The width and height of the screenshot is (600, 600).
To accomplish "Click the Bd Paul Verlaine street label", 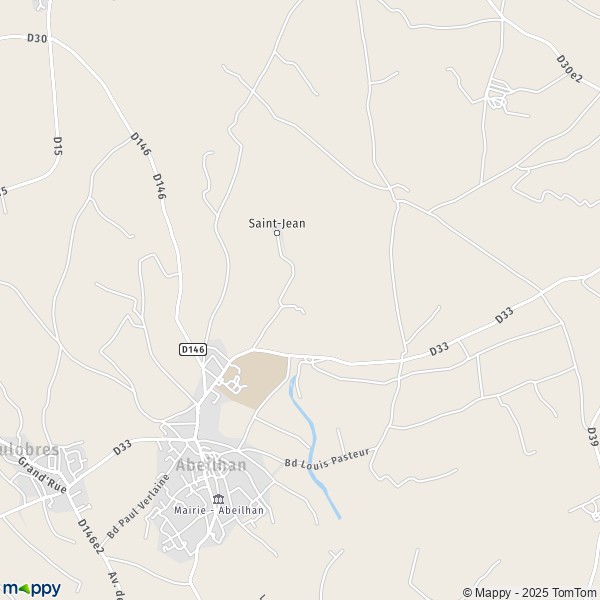I will [138, 506].
